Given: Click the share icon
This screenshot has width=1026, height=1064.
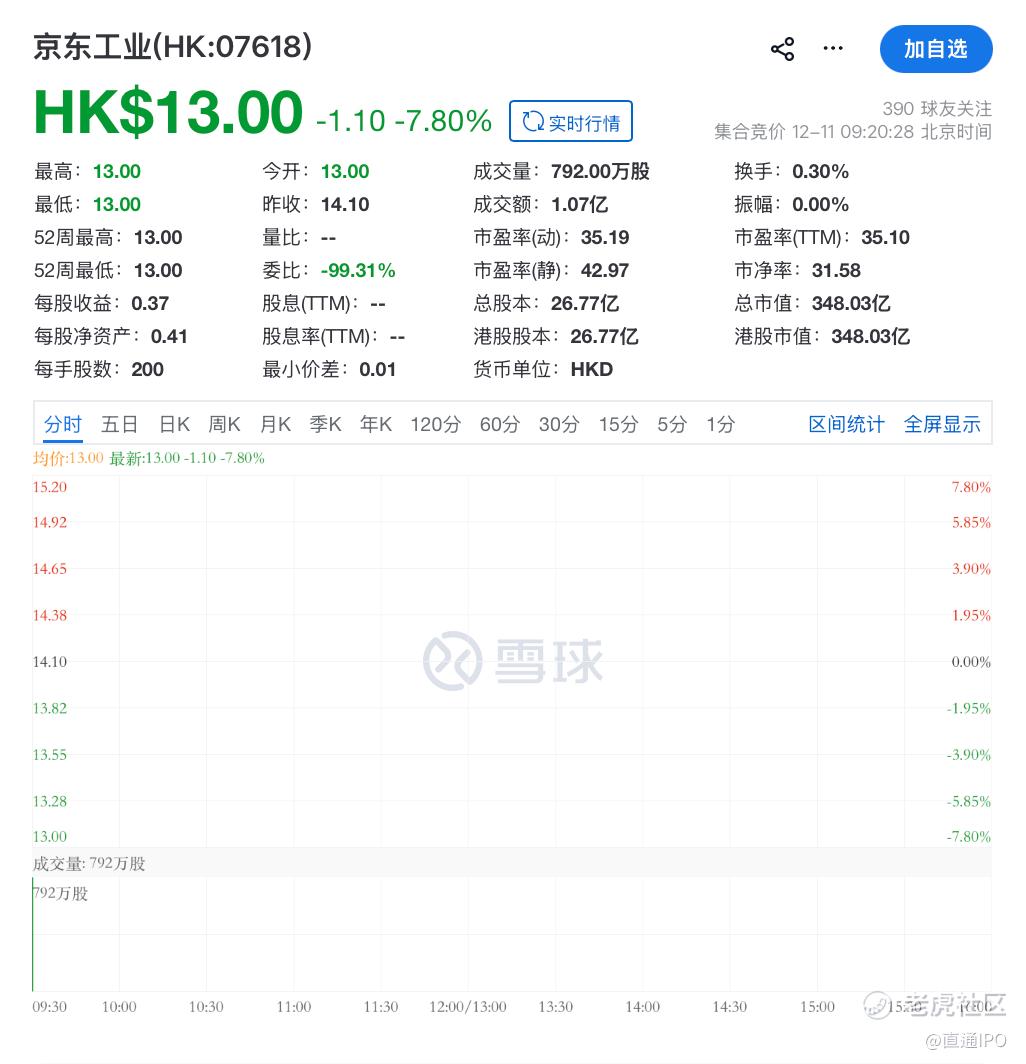Looking at the screenshot, I should (782, 49).
